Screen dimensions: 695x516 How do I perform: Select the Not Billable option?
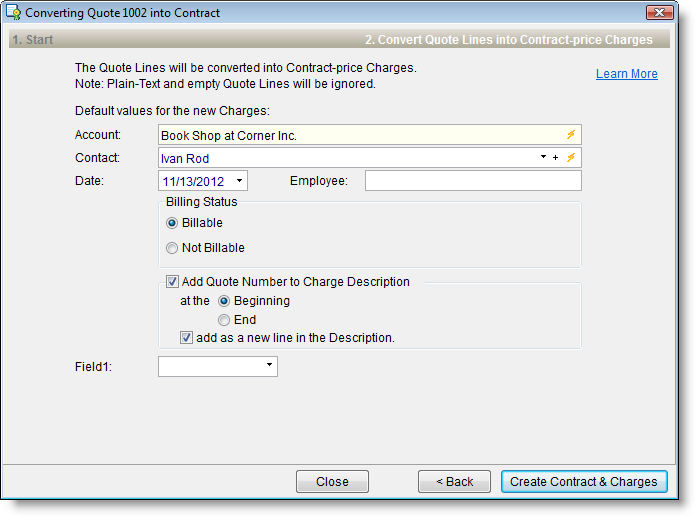pos(172,248)
